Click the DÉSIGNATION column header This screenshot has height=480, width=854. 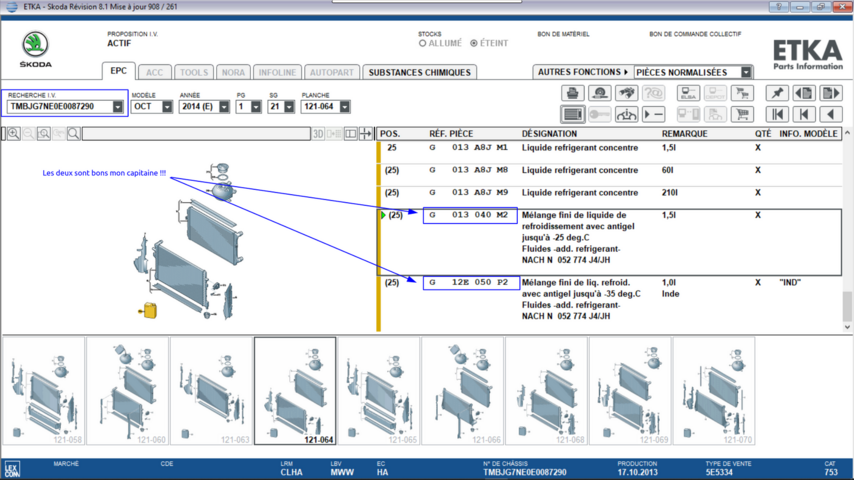[x=549, y=133]
